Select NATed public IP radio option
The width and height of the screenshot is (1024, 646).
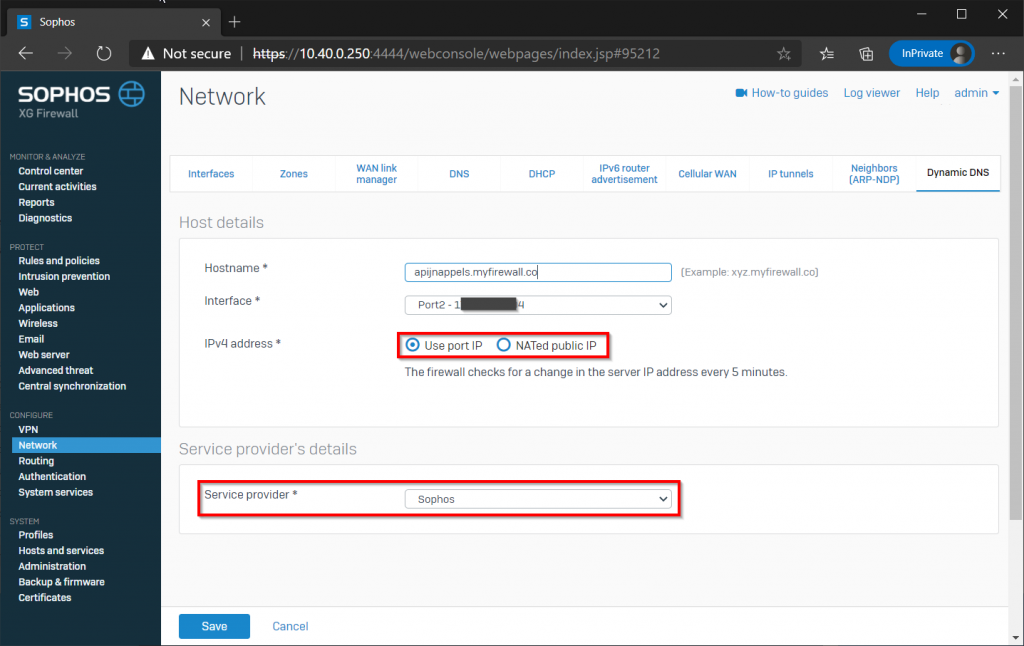tap(504, 345)
